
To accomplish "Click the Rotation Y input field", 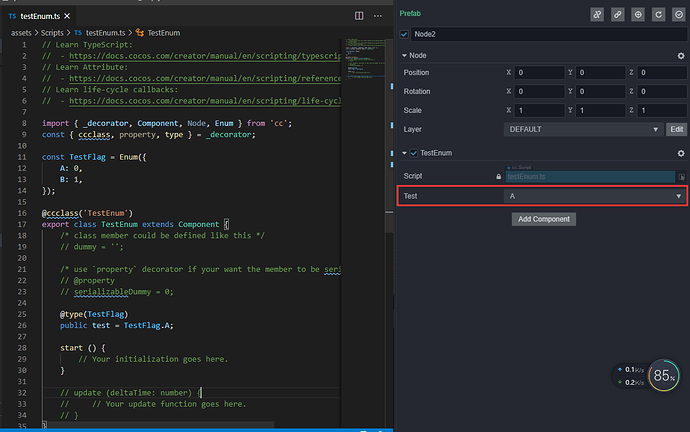I will (x=600, y=92).
